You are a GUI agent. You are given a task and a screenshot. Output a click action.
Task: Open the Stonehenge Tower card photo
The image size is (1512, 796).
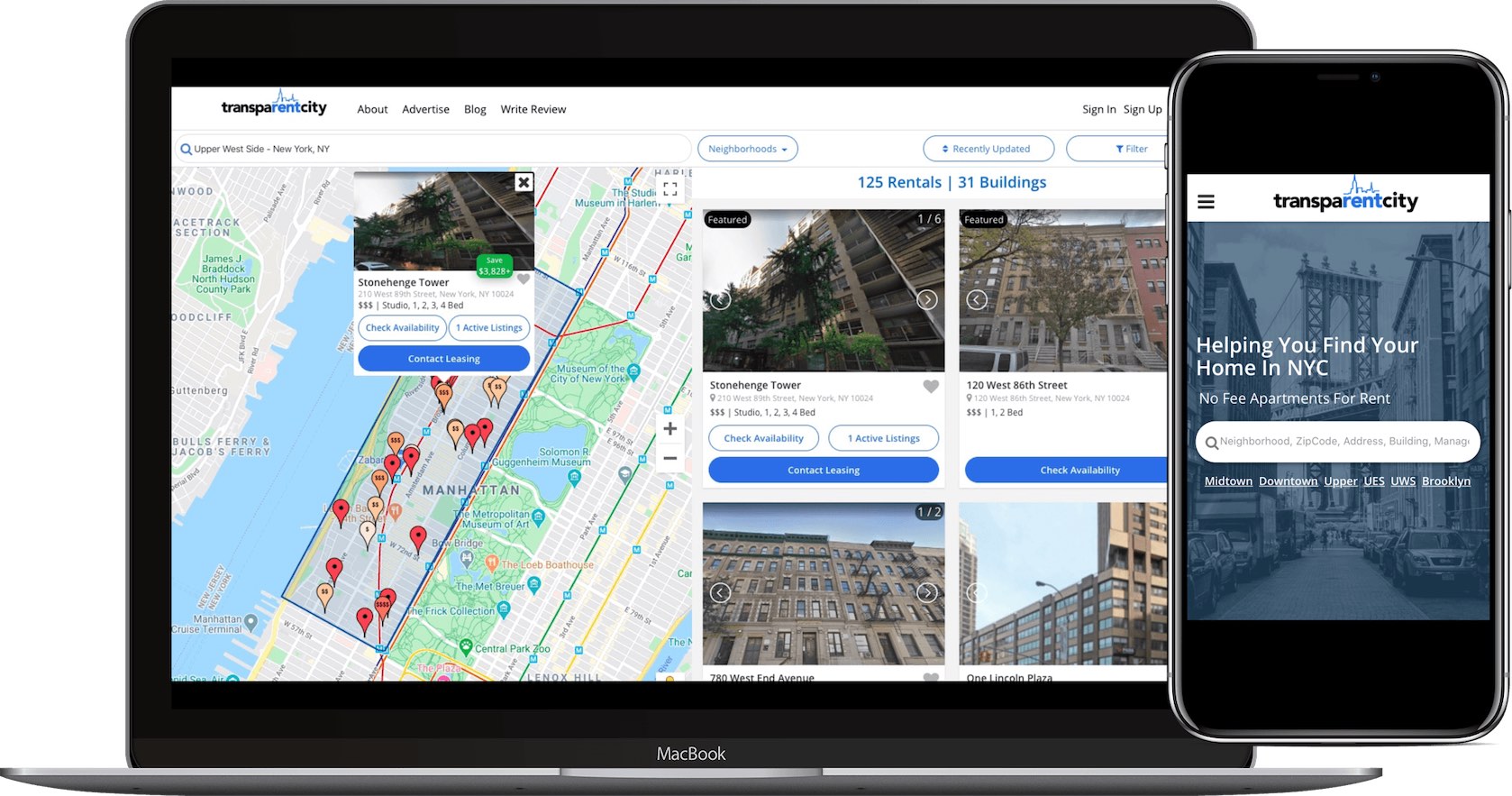coord(824,290)
